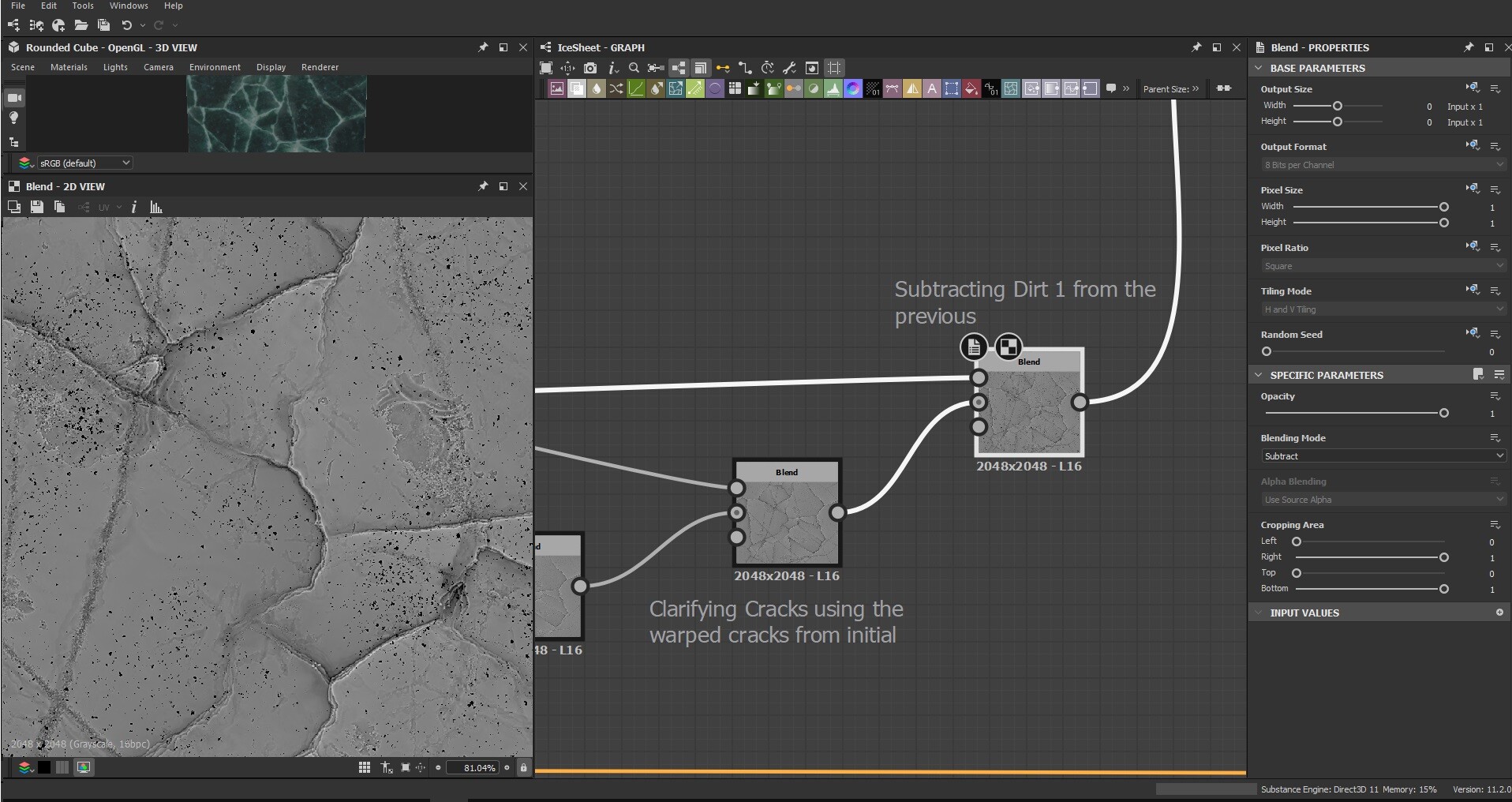
Task: Click the Opacity slider handle
Action: pos(1443,413)
